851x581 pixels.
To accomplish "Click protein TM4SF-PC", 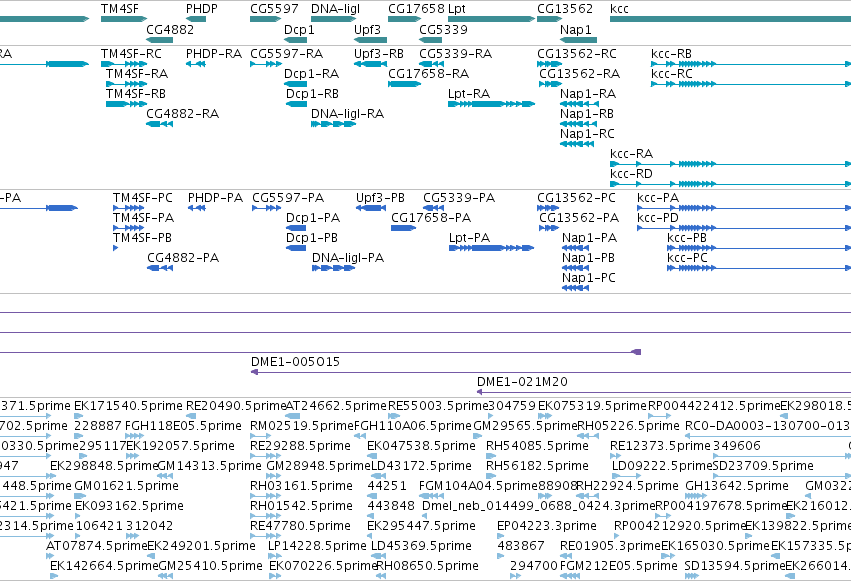I will coord(129,208).
